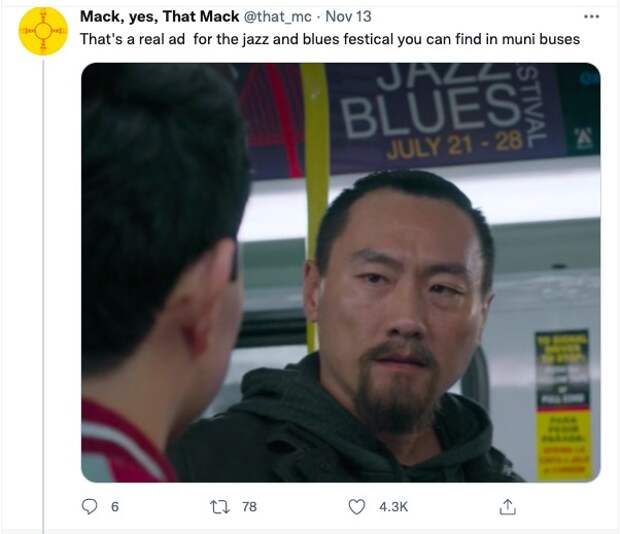Open tweet permalink via 'Nov 13' date
This screenshot has width=620, height=534.
[348, 17]
